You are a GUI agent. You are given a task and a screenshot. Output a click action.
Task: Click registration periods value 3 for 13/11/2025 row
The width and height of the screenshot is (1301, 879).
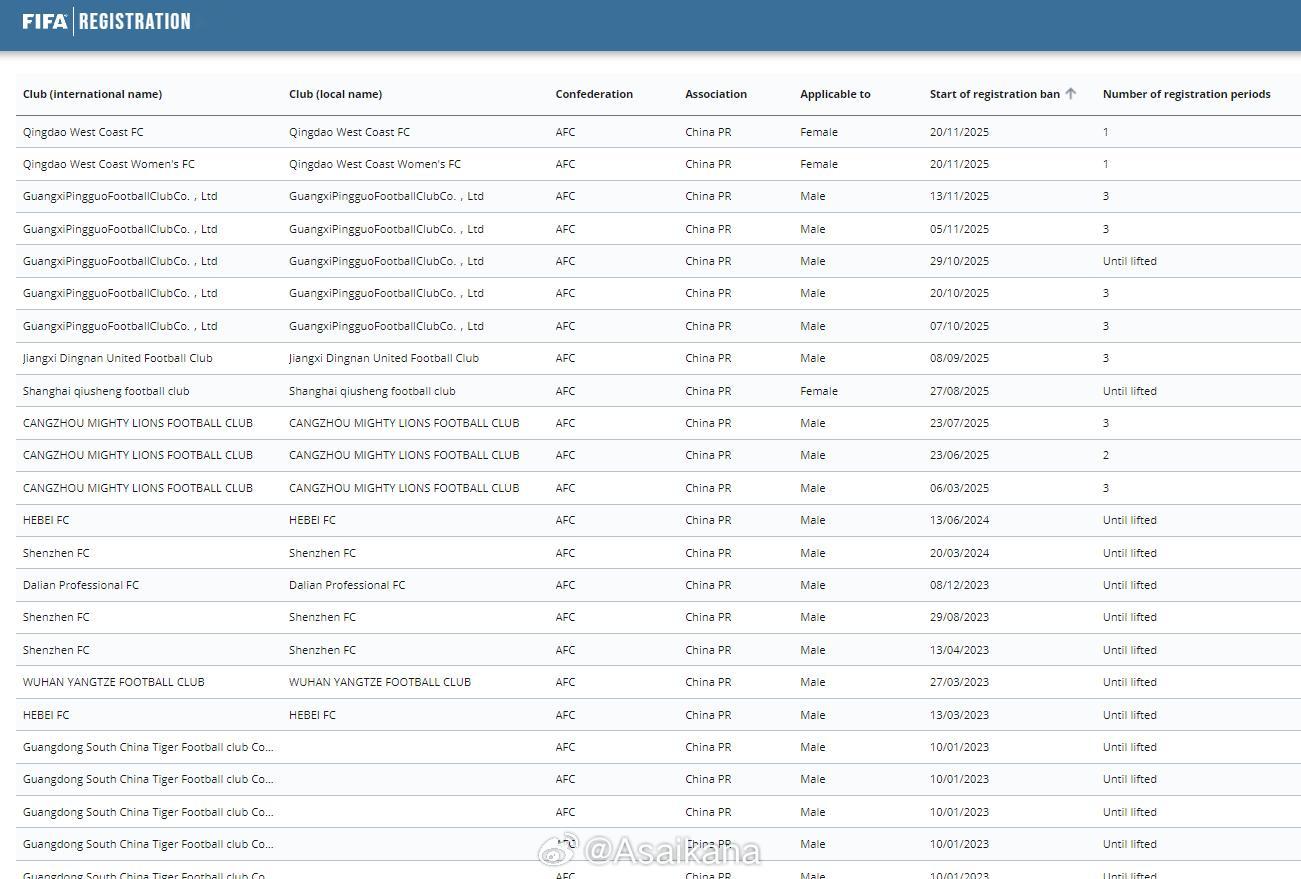1106,196
